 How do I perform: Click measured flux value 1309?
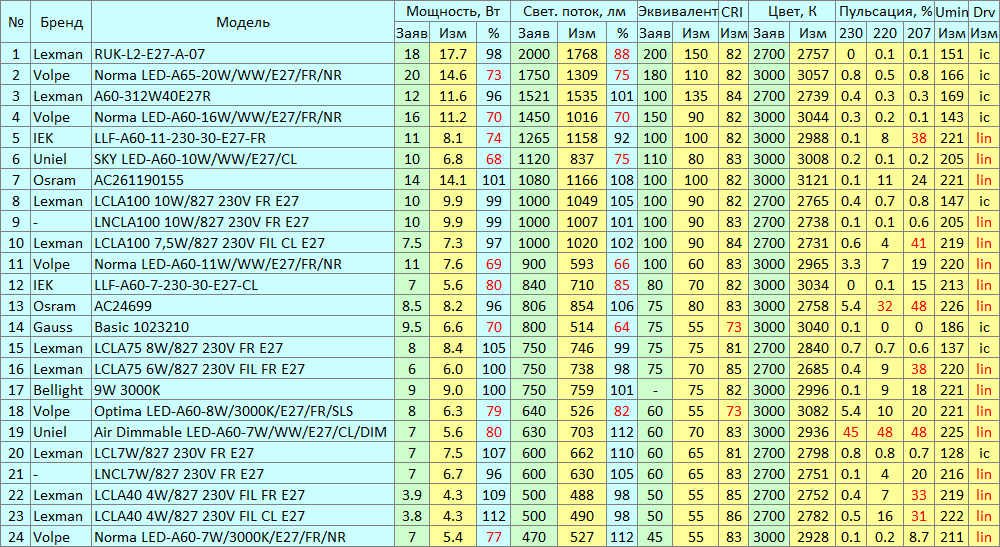click(583, 75)
